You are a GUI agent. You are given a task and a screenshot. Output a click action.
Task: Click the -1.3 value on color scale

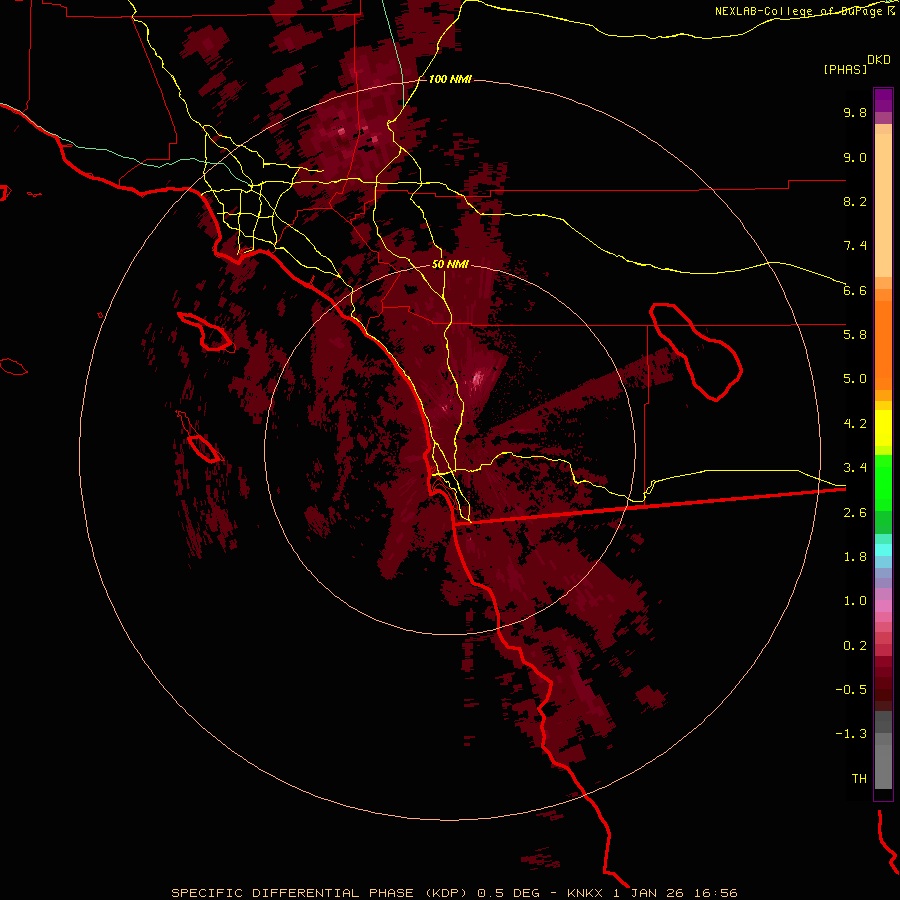coord(851,734)
